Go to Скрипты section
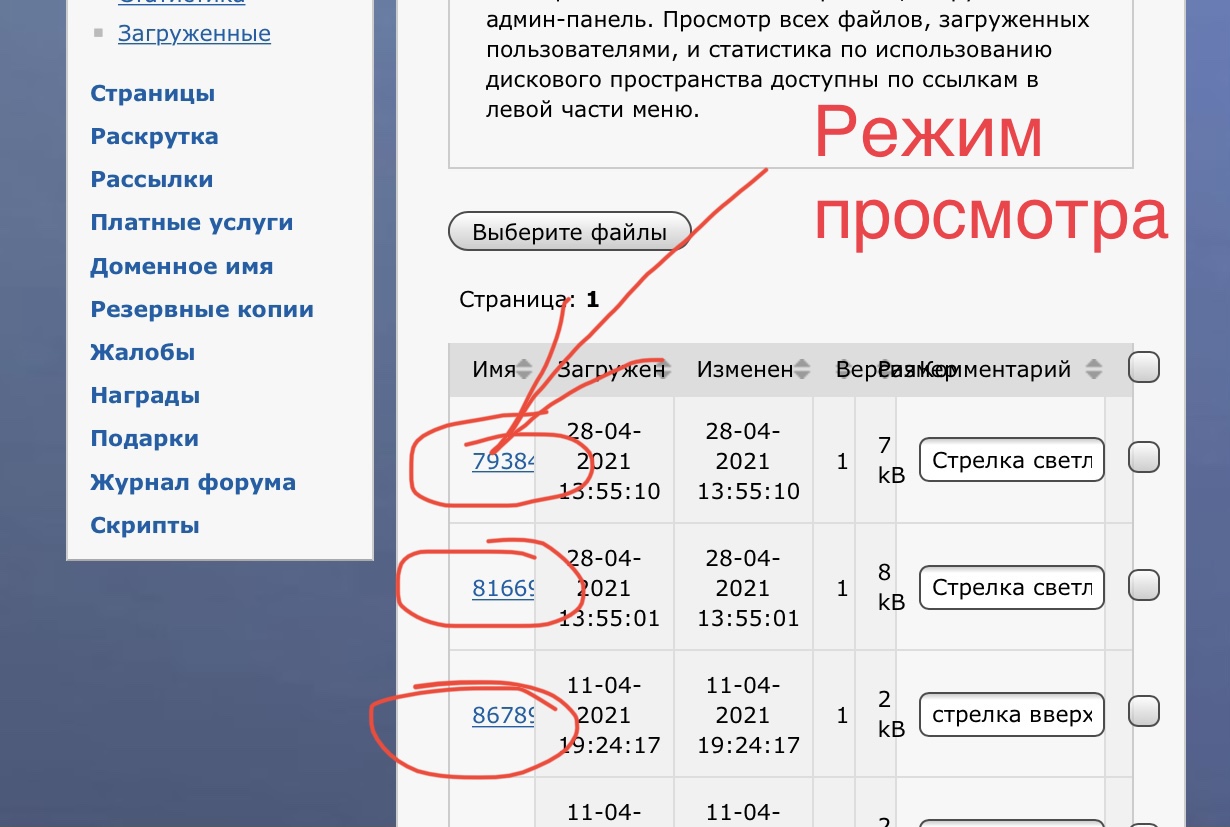 pyautogui.click(x=145, y=526)
